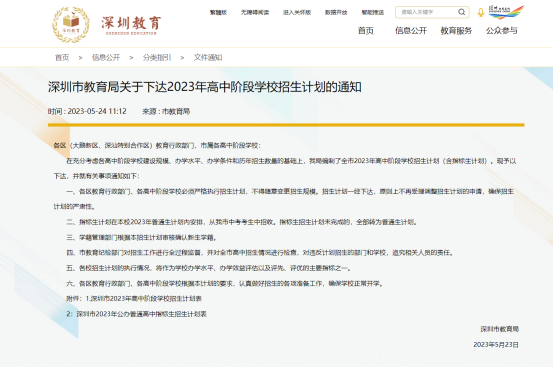
Task: Click the 深圳教育 emblem logo
Action: pos(71,24)
